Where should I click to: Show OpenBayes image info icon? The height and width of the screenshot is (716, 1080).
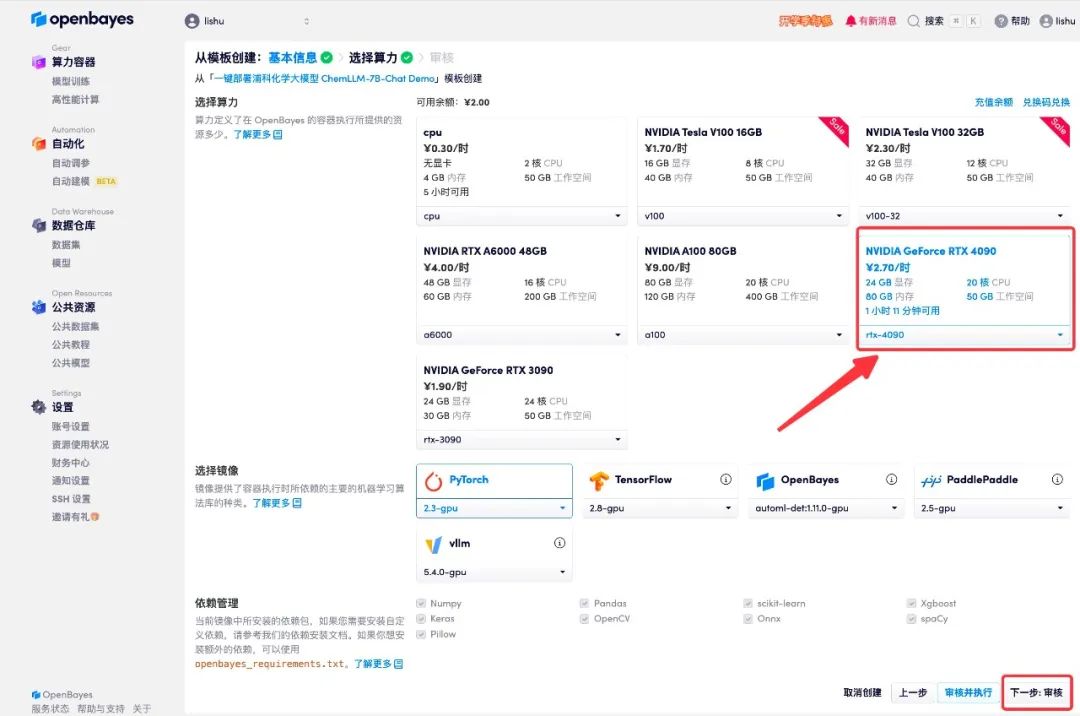click(x=891, y=479)
